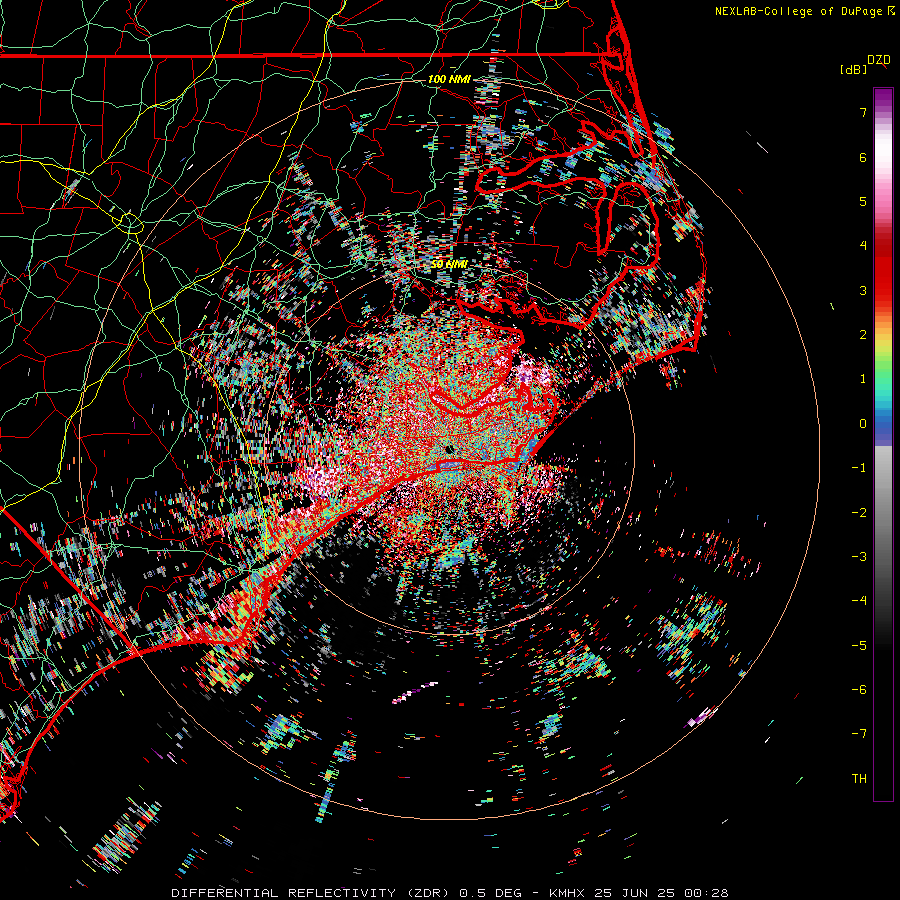Select the -3 dB scale label
The width and height of the screenshot is (900, 900).
click(x=859, y=557)
